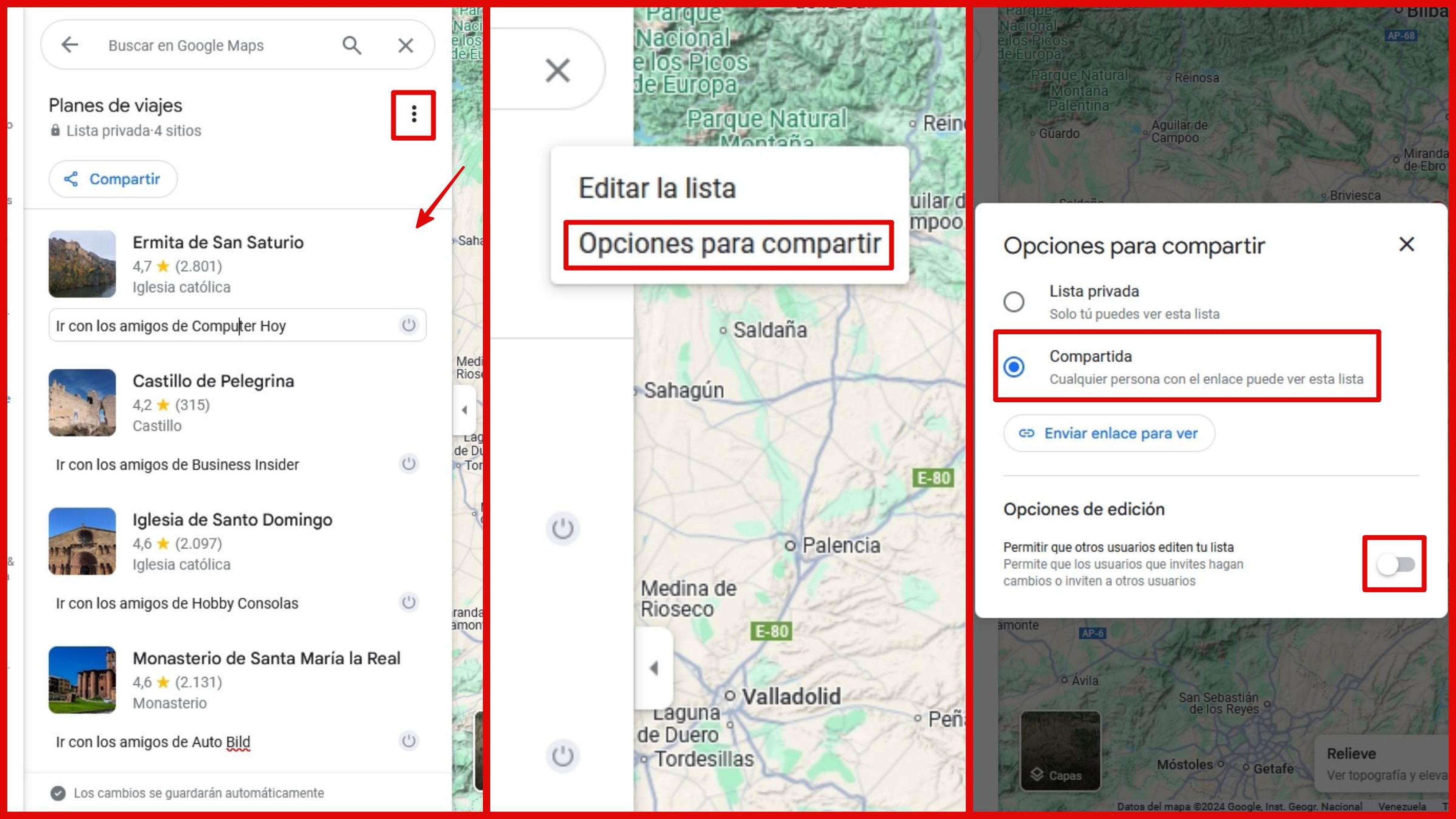
Task: Click 'Medina de Rioseco' label on map
Action: pos(688,599)
